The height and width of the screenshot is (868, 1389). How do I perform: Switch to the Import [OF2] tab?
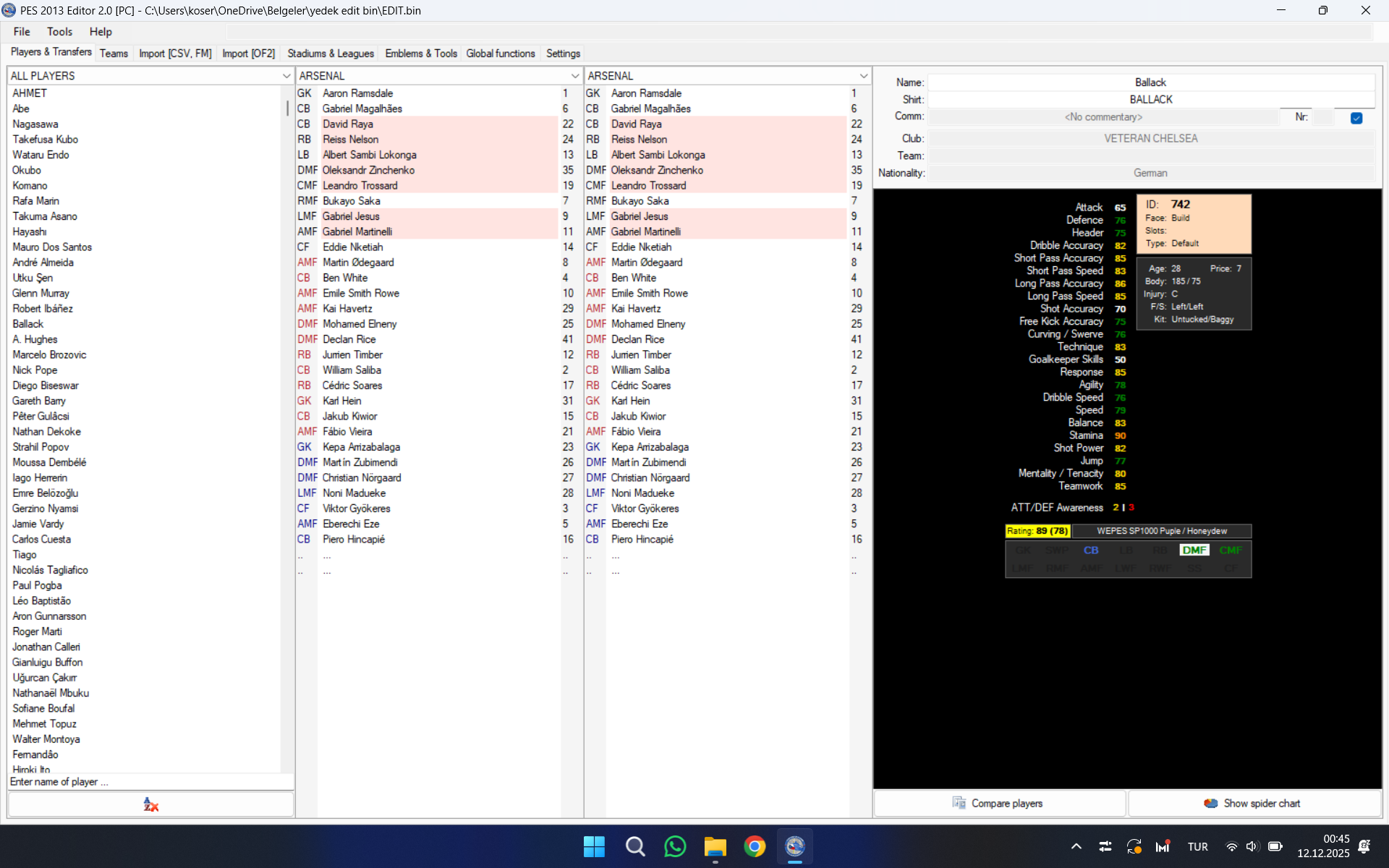(249, 54)
